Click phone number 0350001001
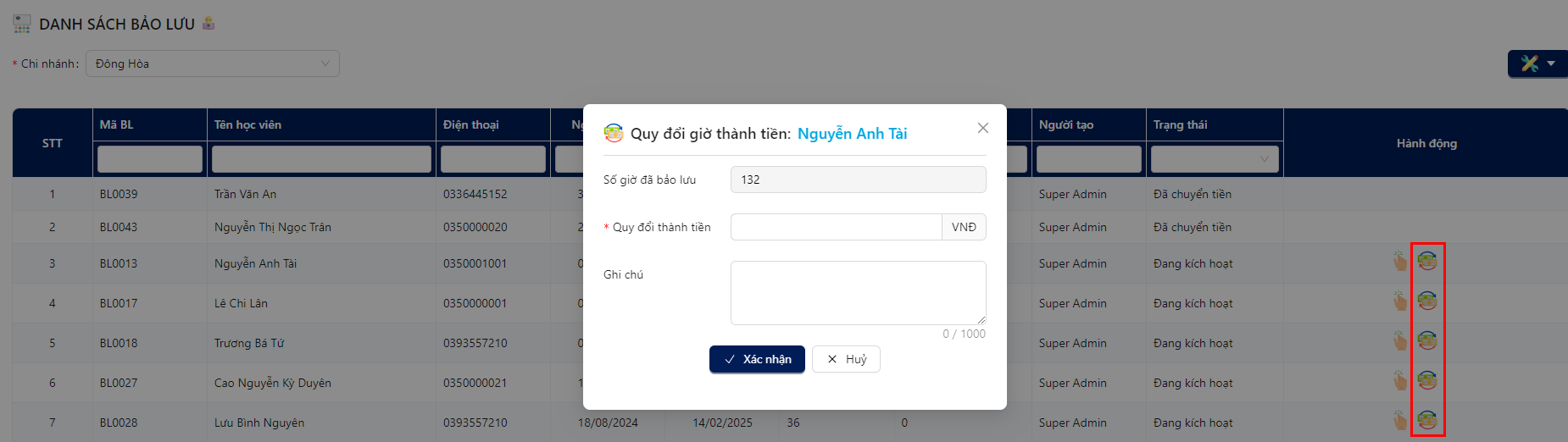 point(475,263)
